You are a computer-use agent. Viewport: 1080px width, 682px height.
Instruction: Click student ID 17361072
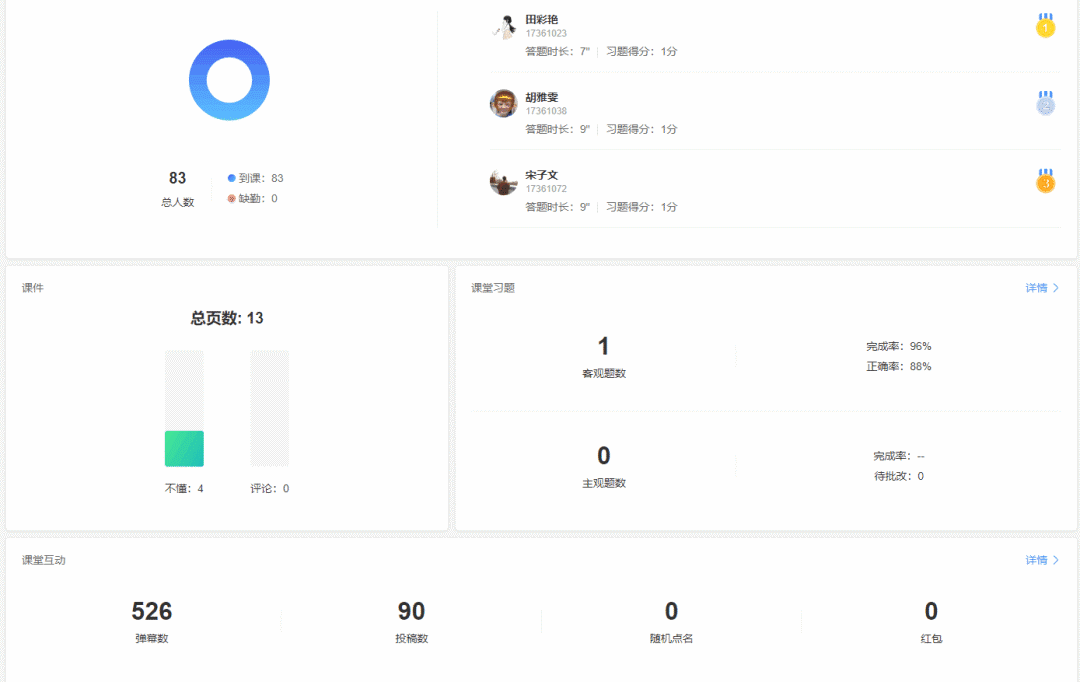point(546,189)
